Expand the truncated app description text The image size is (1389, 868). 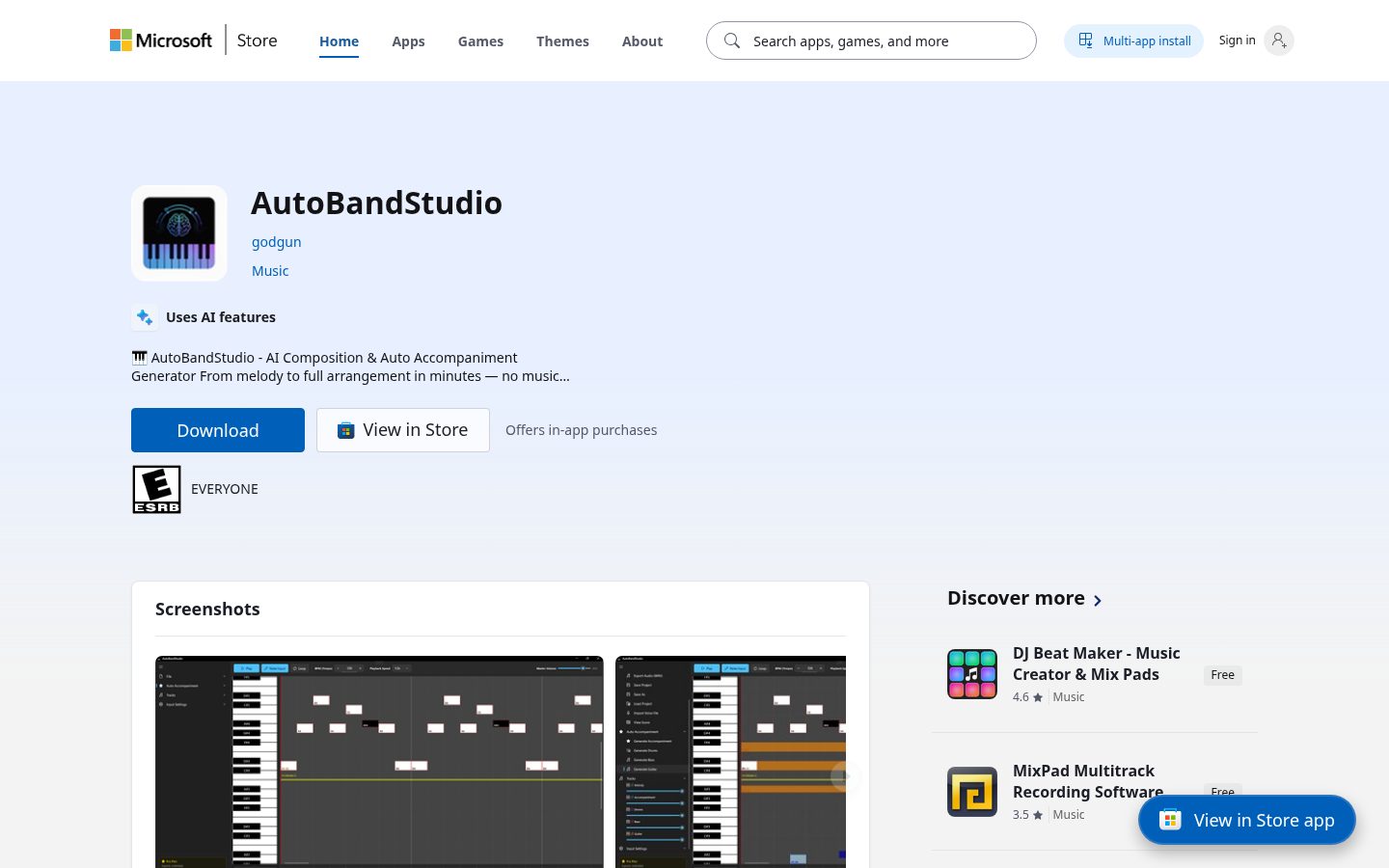pos(350,366)
